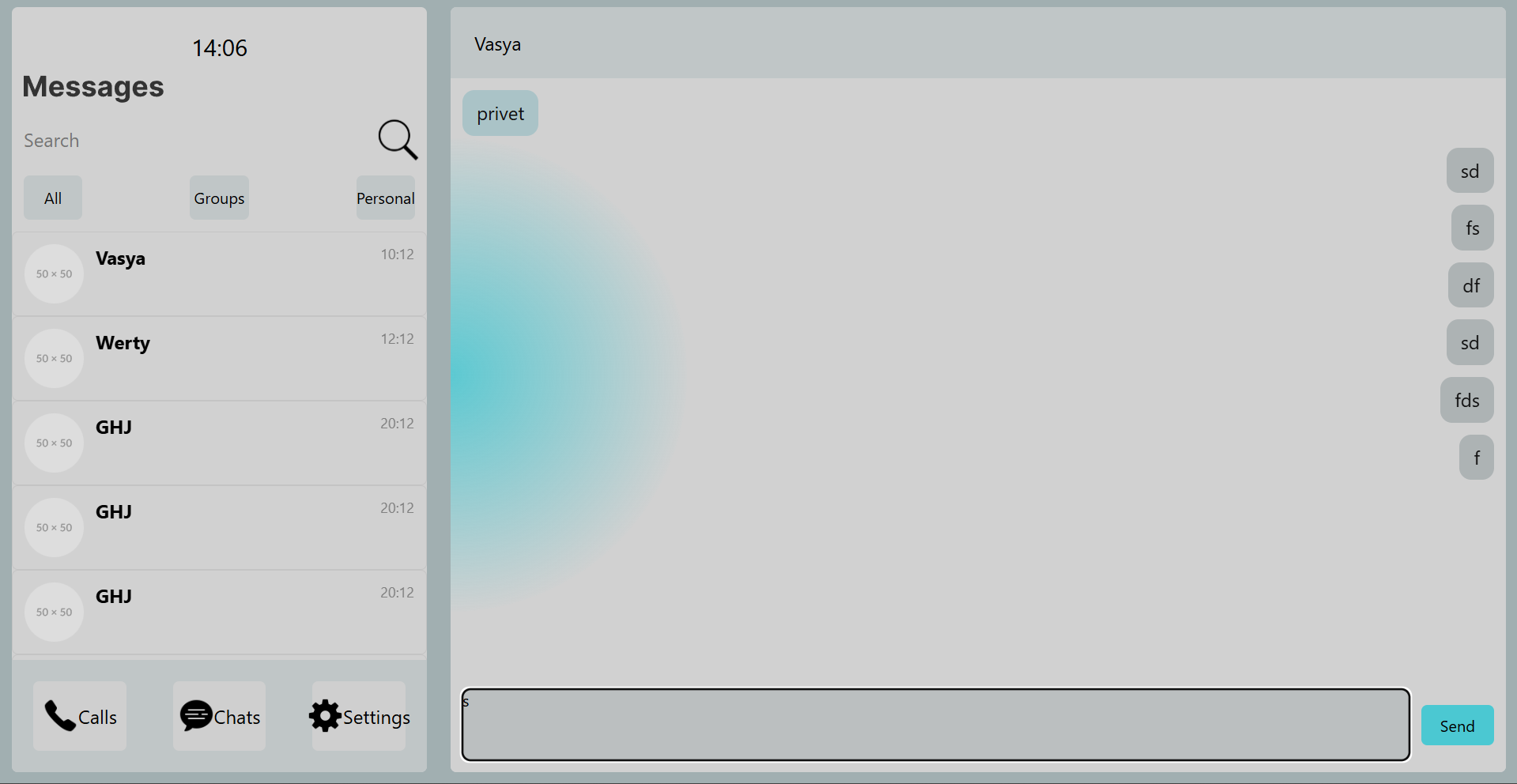1517x784 pixels.
Task: Click the phone icon on Calls
Action: click(60, 716)
